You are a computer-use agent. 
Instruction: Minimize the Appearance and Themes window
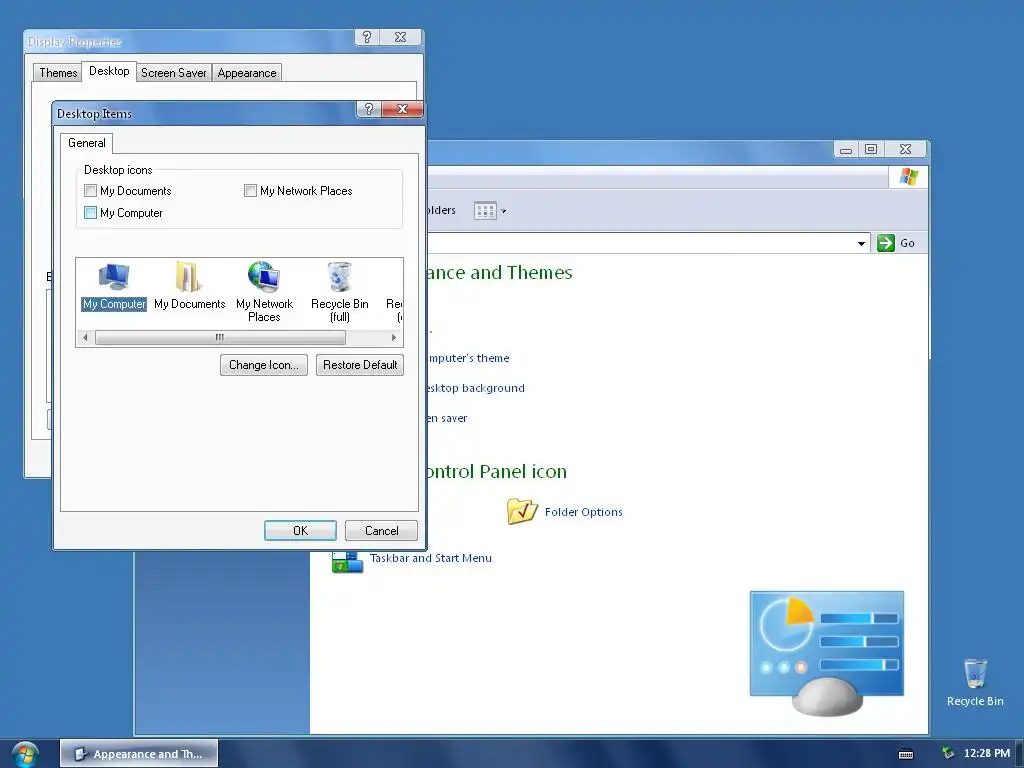click(x=846, y=150)
